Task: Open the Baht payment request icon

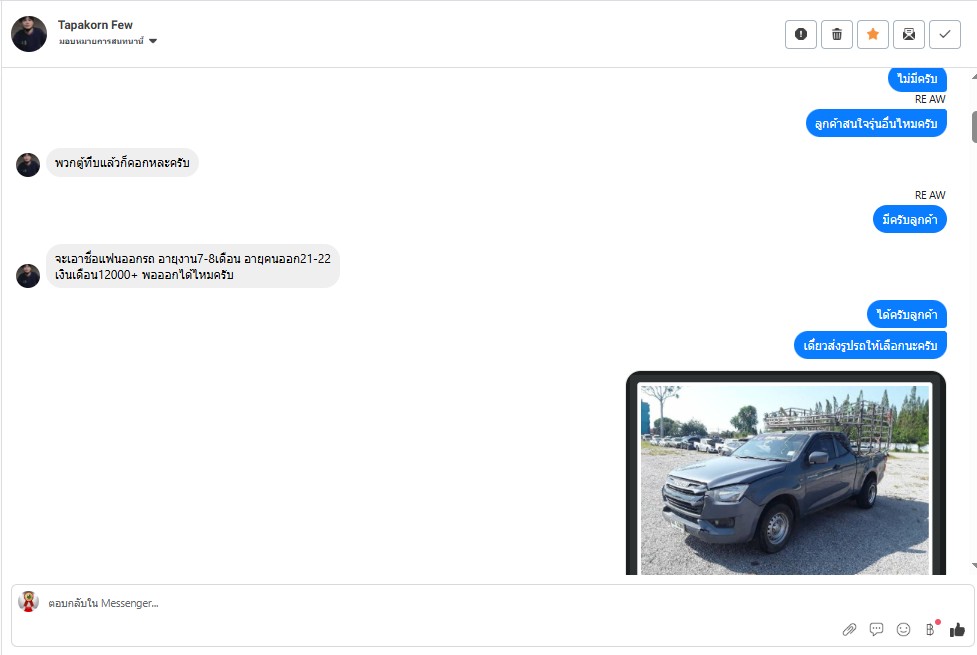Action: coord(930,629)
